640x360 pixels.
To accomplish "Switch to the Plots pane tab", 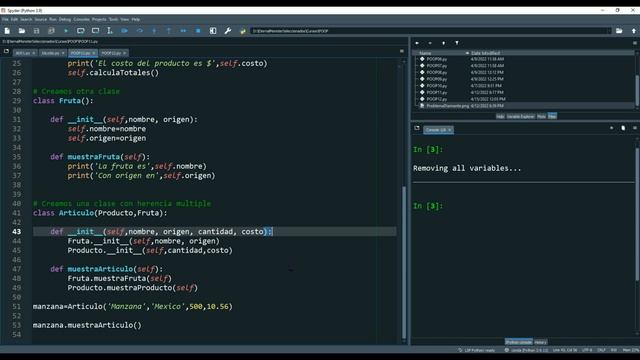I will pos(541,116).
